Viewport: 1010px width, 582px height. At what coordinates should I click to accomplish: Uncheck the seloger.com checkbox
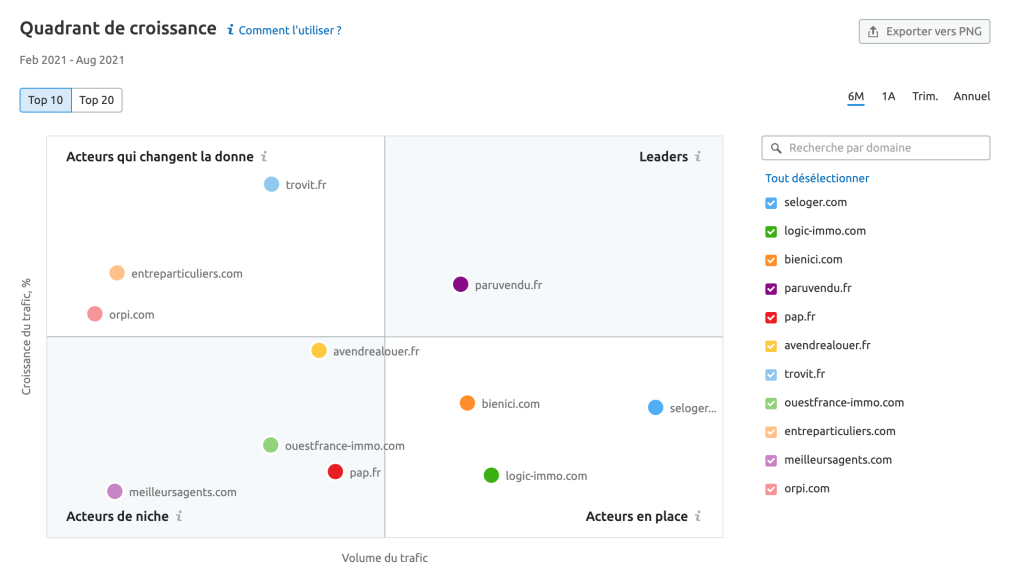click(x=771, y=203)
